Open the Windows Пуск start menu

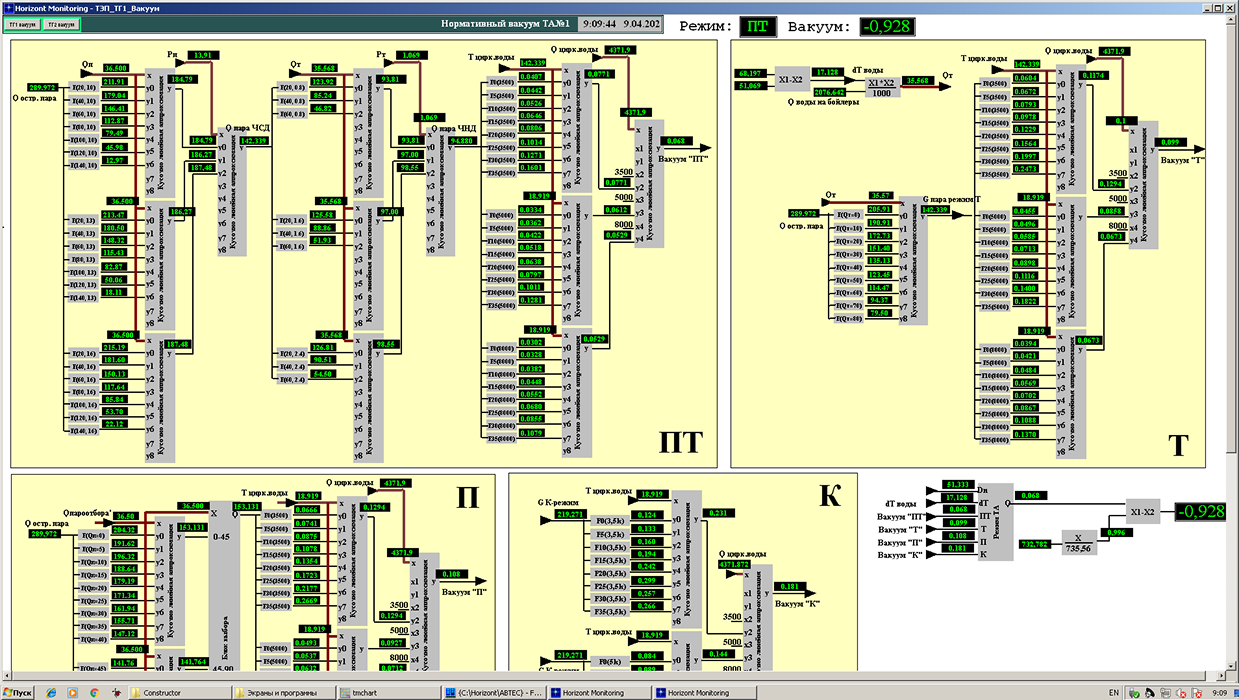pyautogui.click(x=19, y=692)
